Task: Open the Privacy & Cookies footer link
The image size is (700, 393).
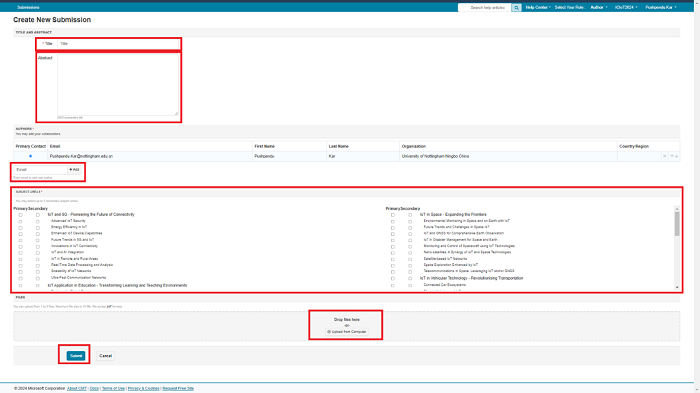Action: pyautogui.click(x=143, y=389)
